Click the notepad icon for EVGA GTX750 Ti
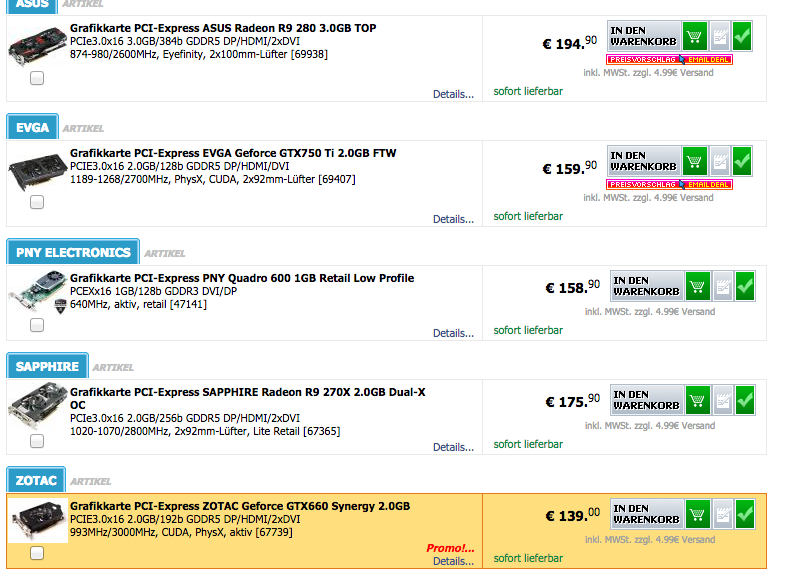Viewport: 787px width, 573px height. 720,161
